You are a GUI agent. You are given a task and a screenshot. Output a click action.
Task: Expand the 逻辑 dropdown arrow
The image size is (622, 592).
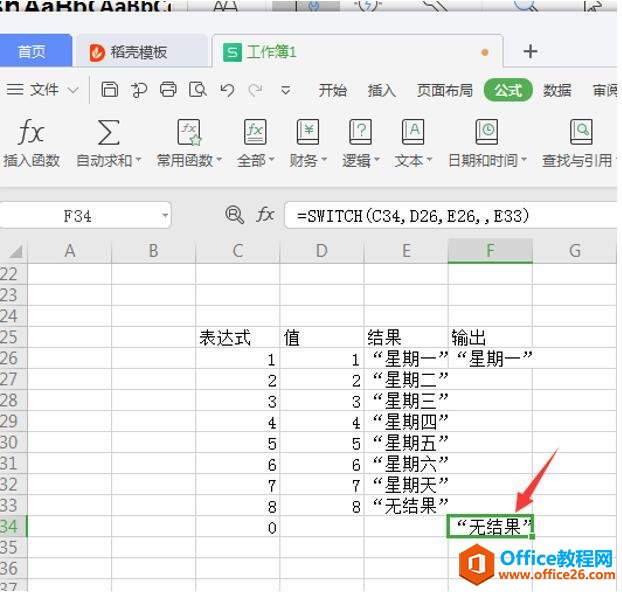click(377, 160)
